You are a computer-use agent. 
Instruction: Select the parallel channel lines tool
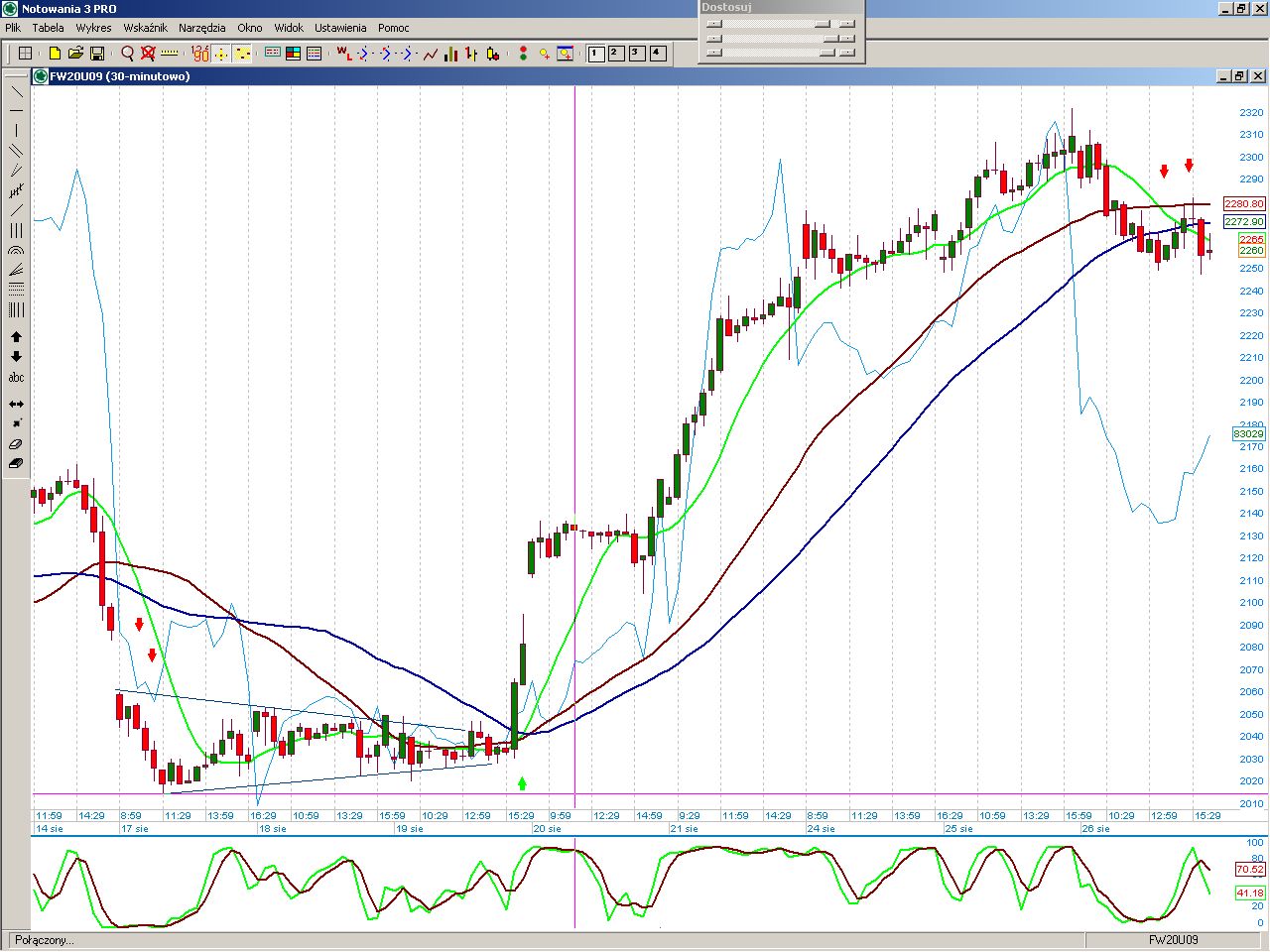click(16, 151)
